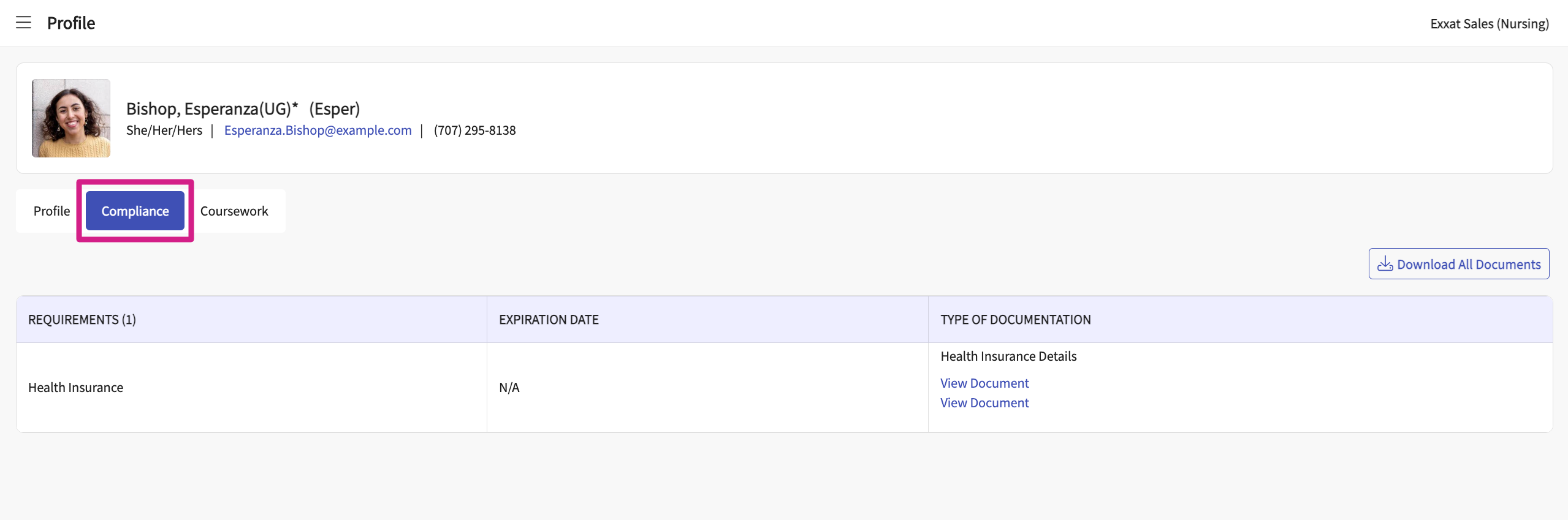Click the Profile page title
The image size is (1568, 520).
tap(71, 23)
